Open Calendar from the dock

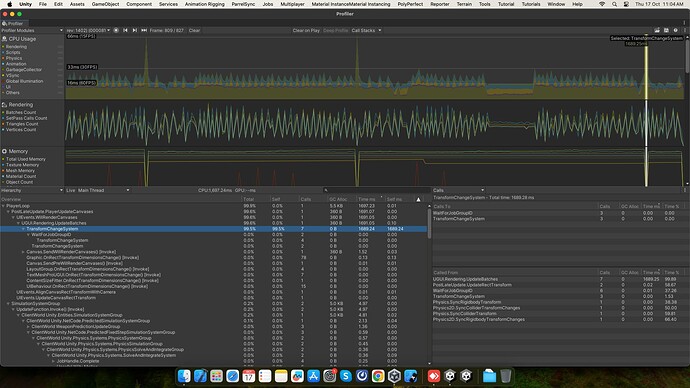[249, 376]
